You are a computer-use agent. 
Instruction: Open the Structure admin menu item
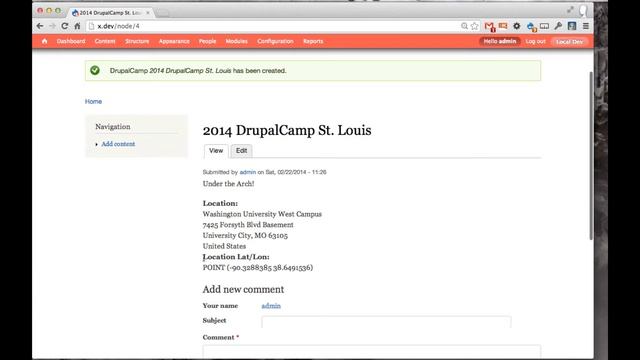pos(137,41)
